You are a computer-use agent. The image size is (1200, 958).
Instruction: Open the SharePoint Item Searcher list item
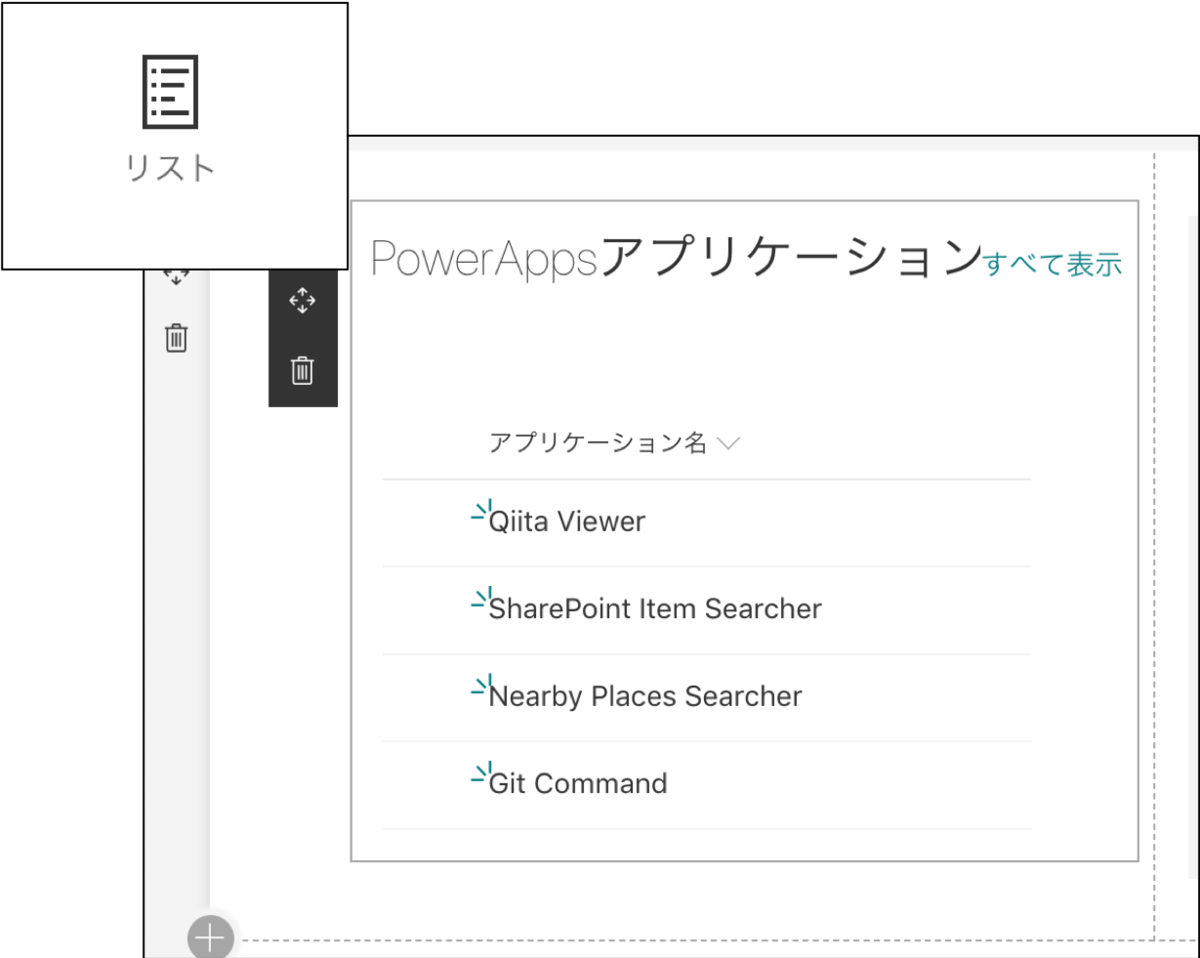655,608
